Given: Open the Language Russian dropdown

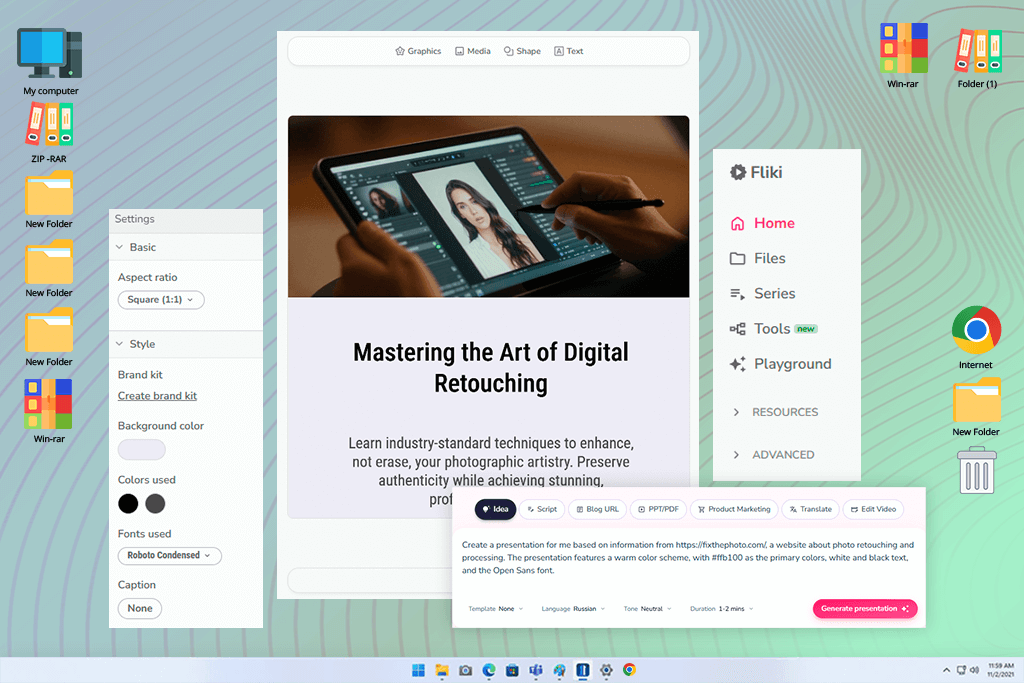Looking at the screenshot, I should pyautogui.click(x=573, y=609).
